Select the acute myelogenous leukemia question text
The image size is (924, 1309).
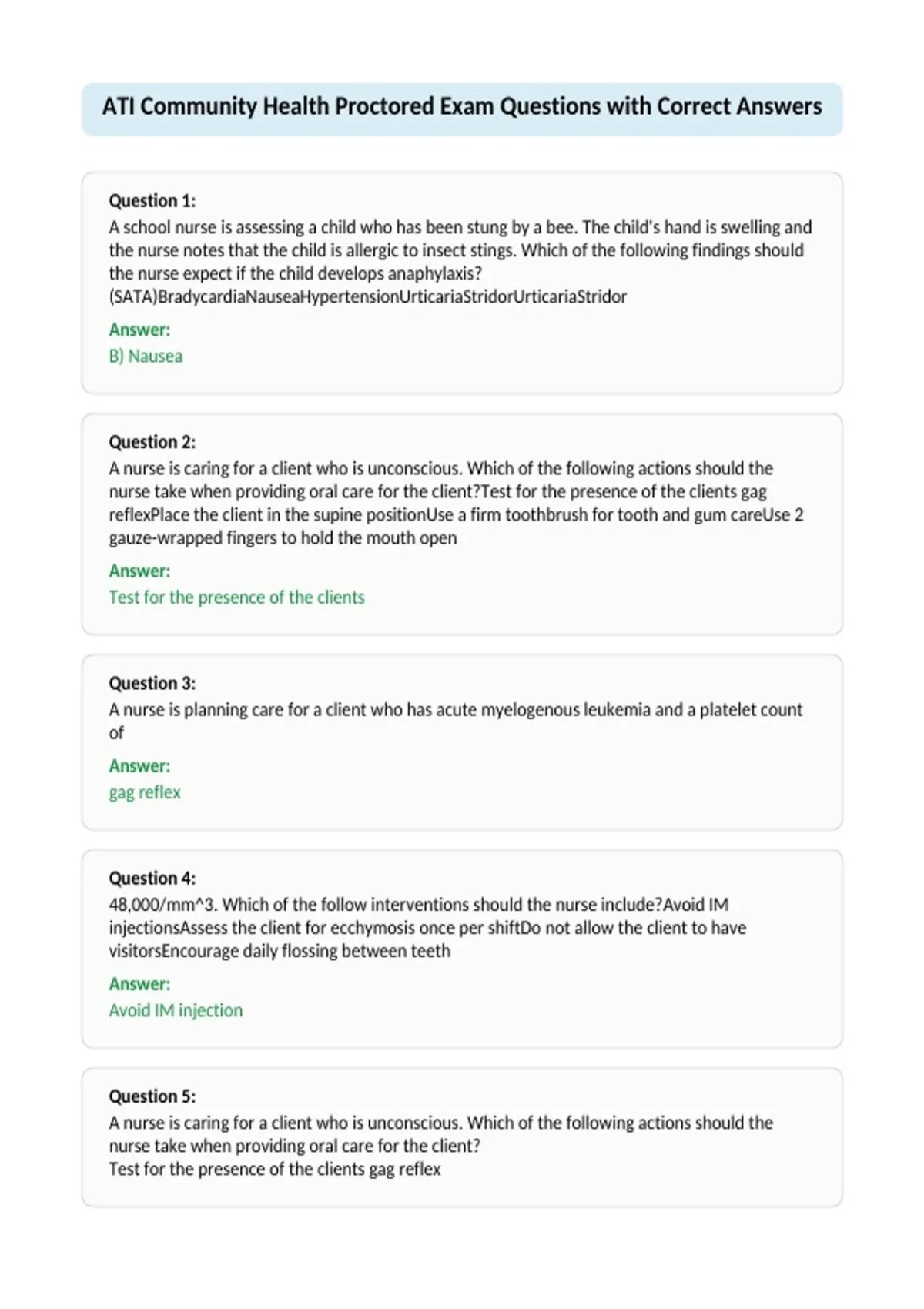click(455, 721)
